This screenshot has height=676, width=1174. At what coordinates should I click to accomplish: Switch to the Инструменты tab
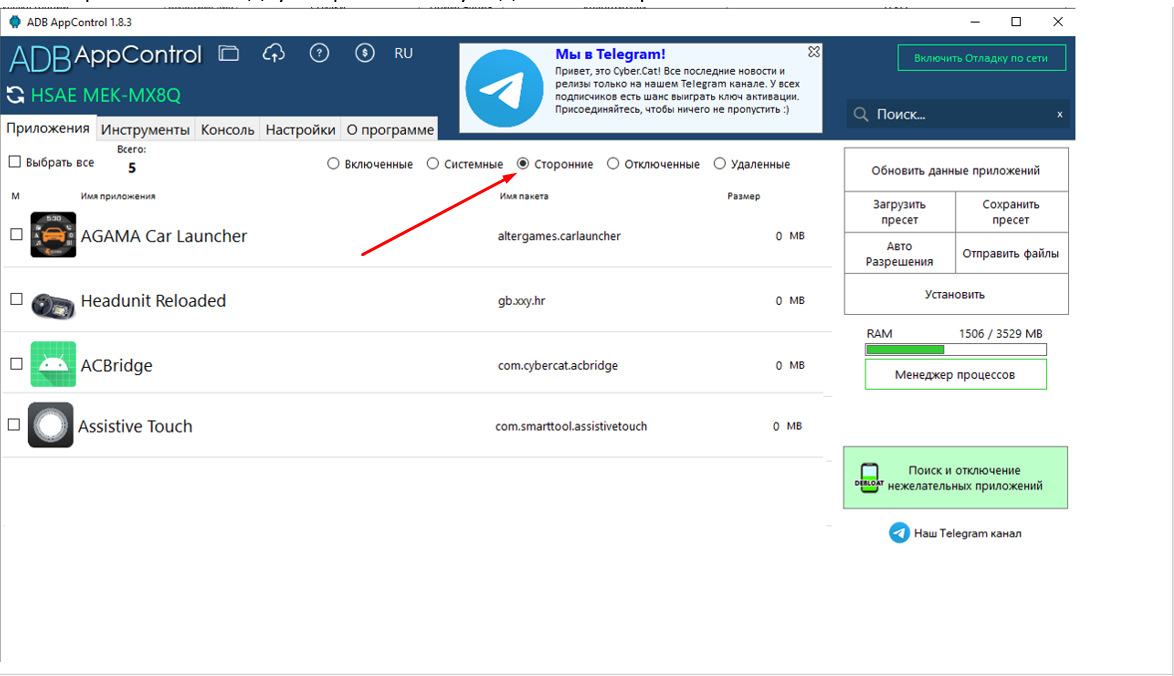(145, 130)
